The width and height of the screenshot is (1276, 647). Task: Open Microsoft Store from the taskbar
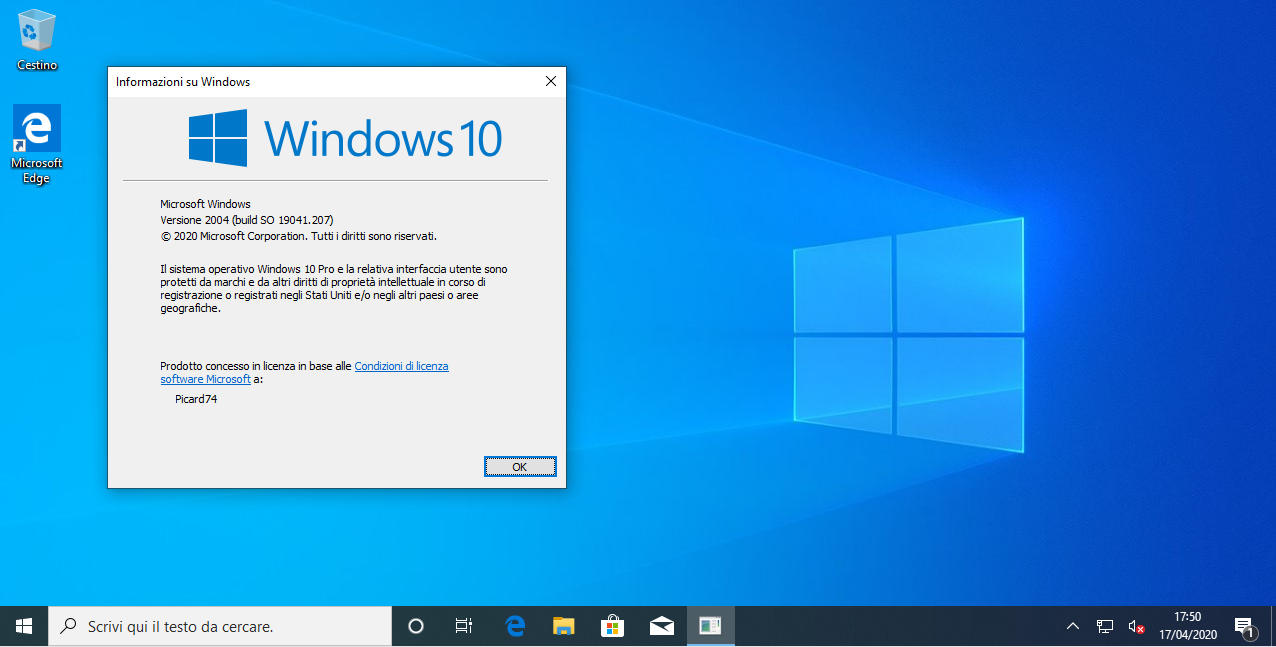612,626
